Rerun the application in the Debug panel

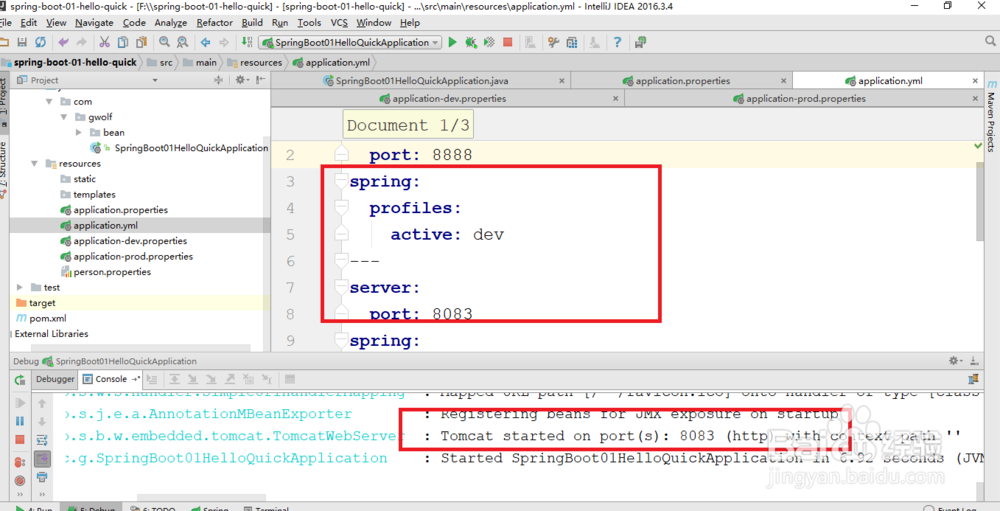click(20, 380)
